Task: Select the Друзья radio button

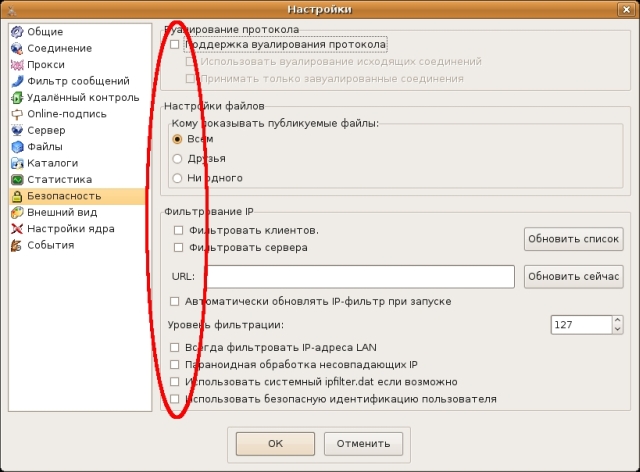Action: point(178,158)
